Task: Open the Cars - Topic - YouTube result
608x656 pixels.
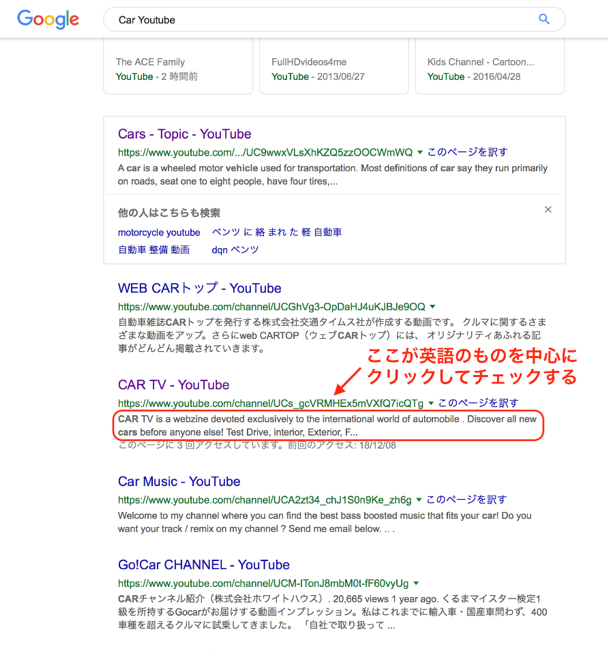Action: click(x=185, y=134)
